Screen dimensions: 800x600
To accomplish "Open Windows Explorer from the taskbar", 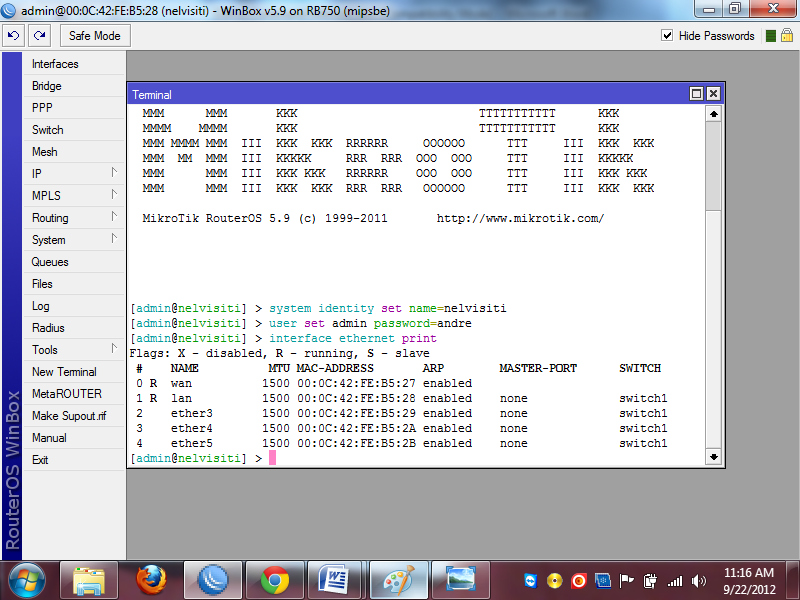I will click(89, 581).
